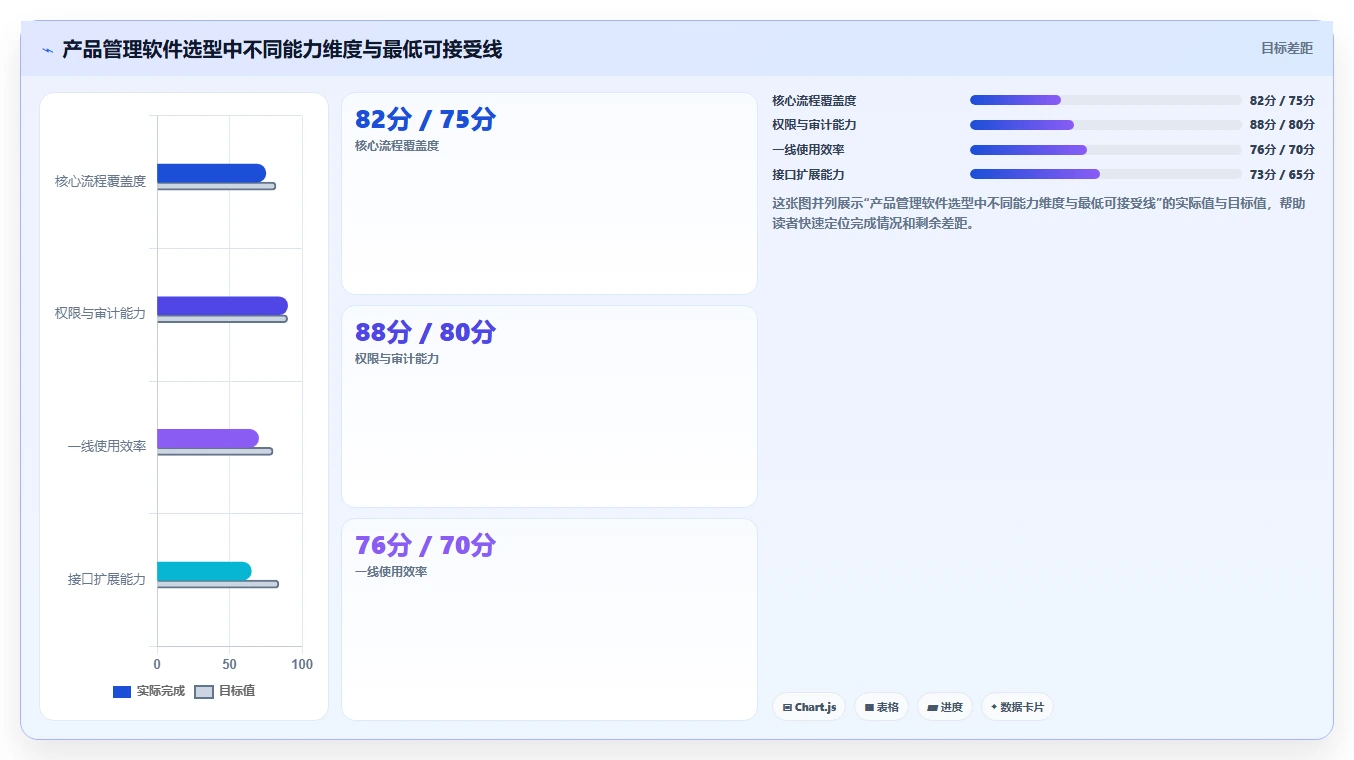Toggle the 实际完成 legend item in the chart
This screenshot has width=1354, height=760.
[149, 691]
